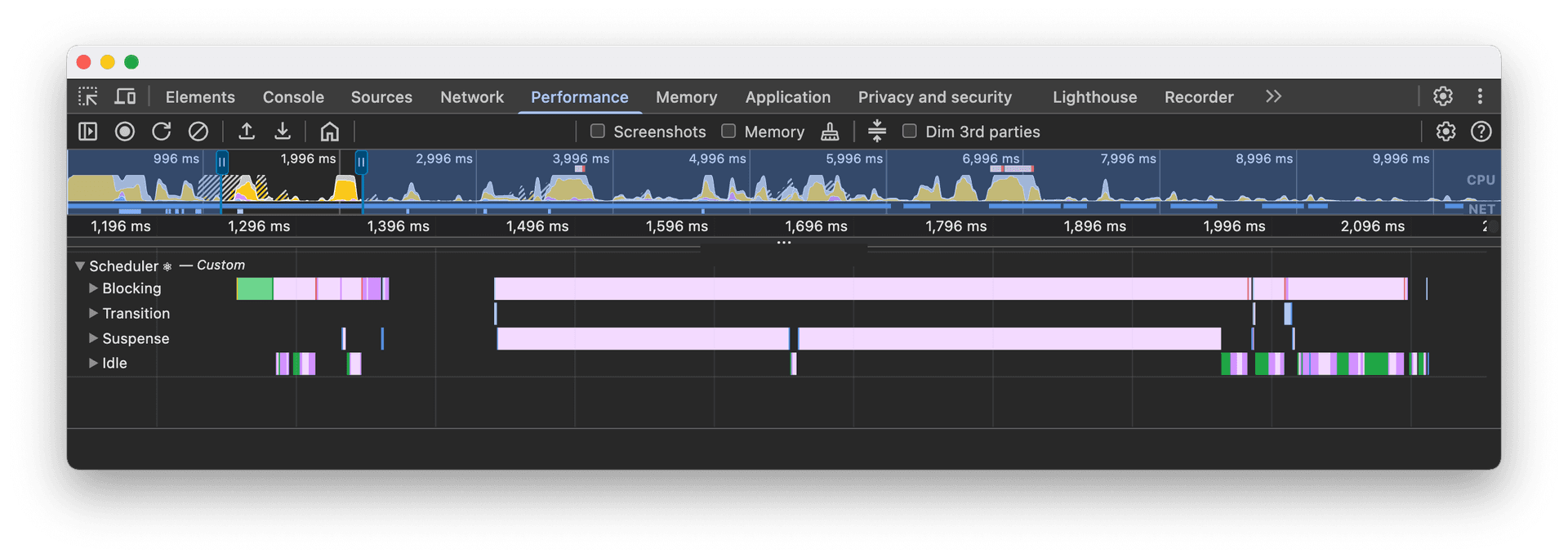Collapse the Scheduler track group
1568x558 pixels.
coord(80,266)
